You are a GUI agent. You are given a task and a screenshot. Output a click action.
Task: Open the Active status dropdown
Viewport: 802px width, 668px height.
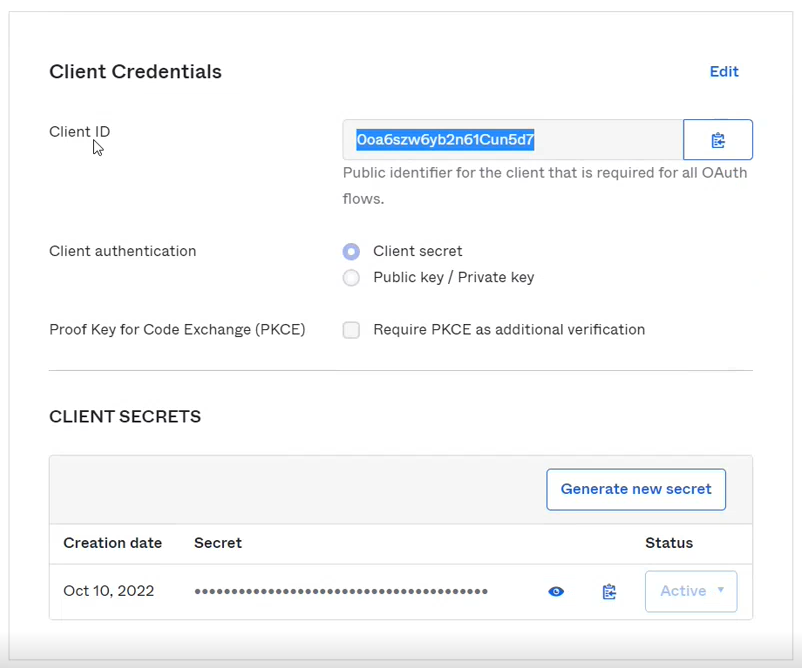pos(691,591)
